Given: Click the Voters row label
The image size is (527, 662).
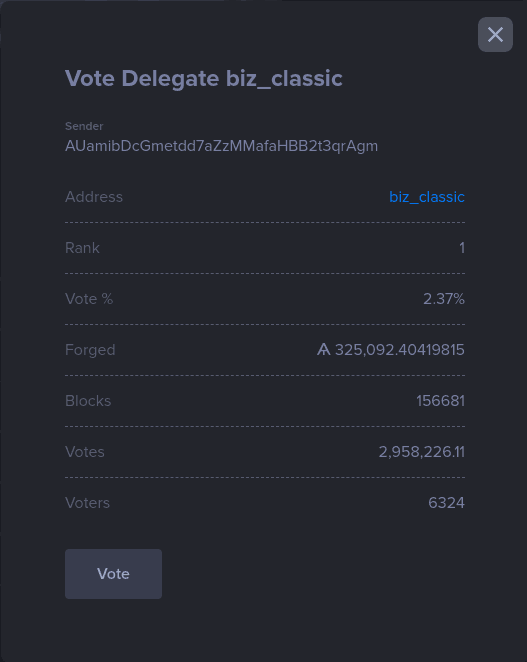Looking at the screenshot, I should 87,503.
